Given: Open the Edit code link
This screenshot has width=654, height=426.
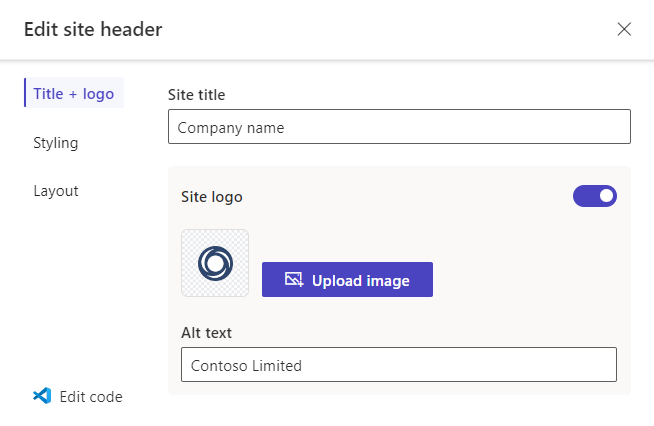Looking at the screenshot, I should (91, 397).
